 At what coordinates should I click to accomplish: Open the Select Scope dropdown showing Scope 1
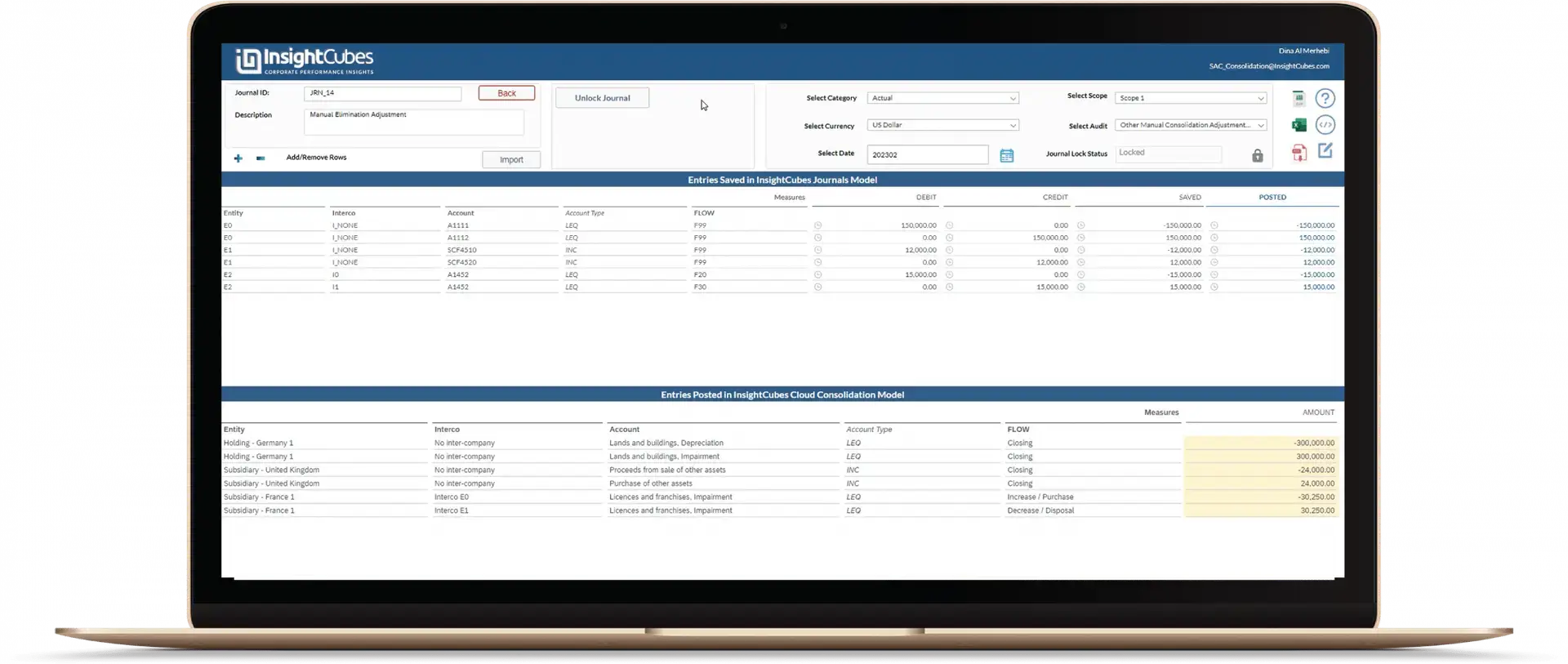pyautogui.click(x=1191, y=98)
